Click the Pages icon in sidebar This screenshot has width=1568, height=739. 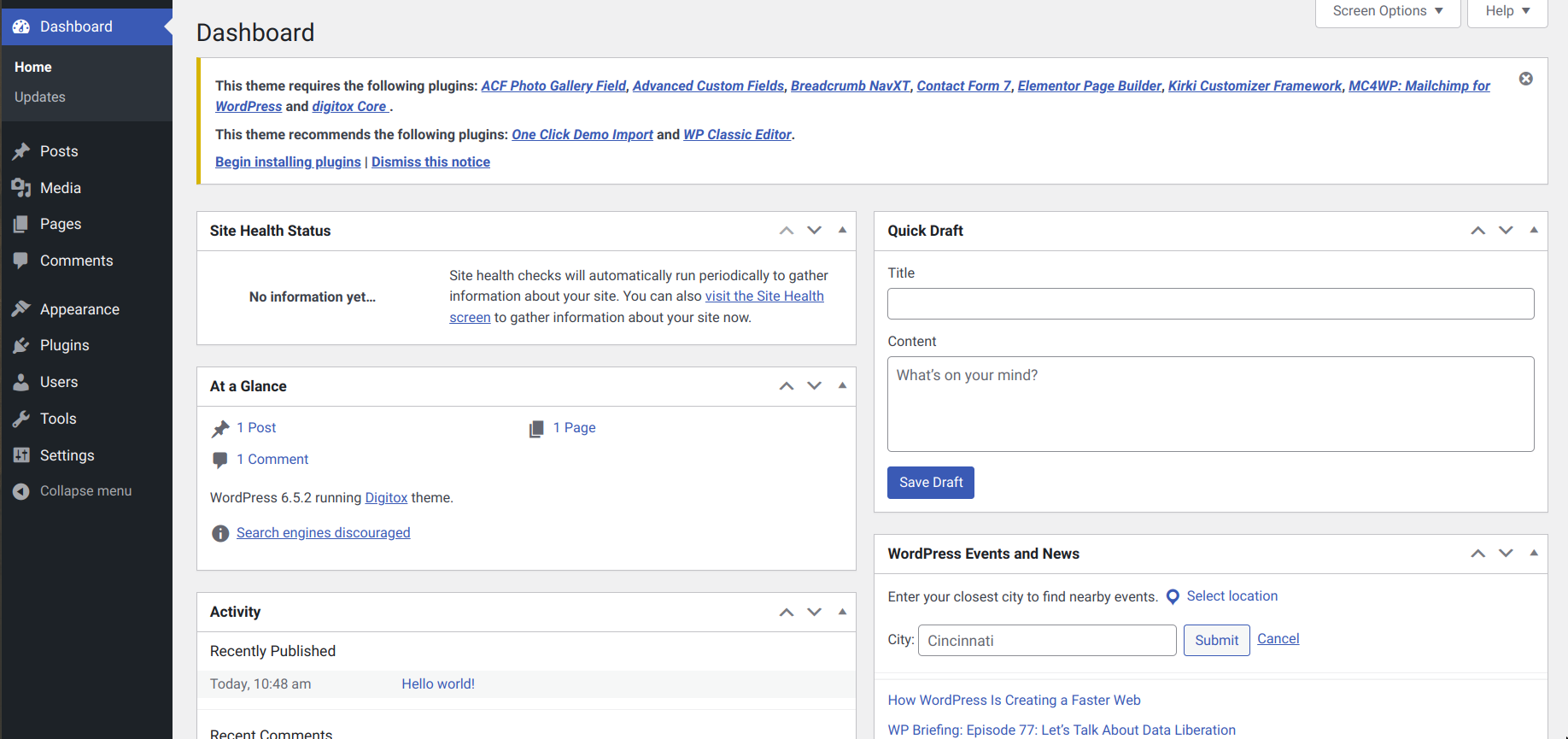[21, 224]
